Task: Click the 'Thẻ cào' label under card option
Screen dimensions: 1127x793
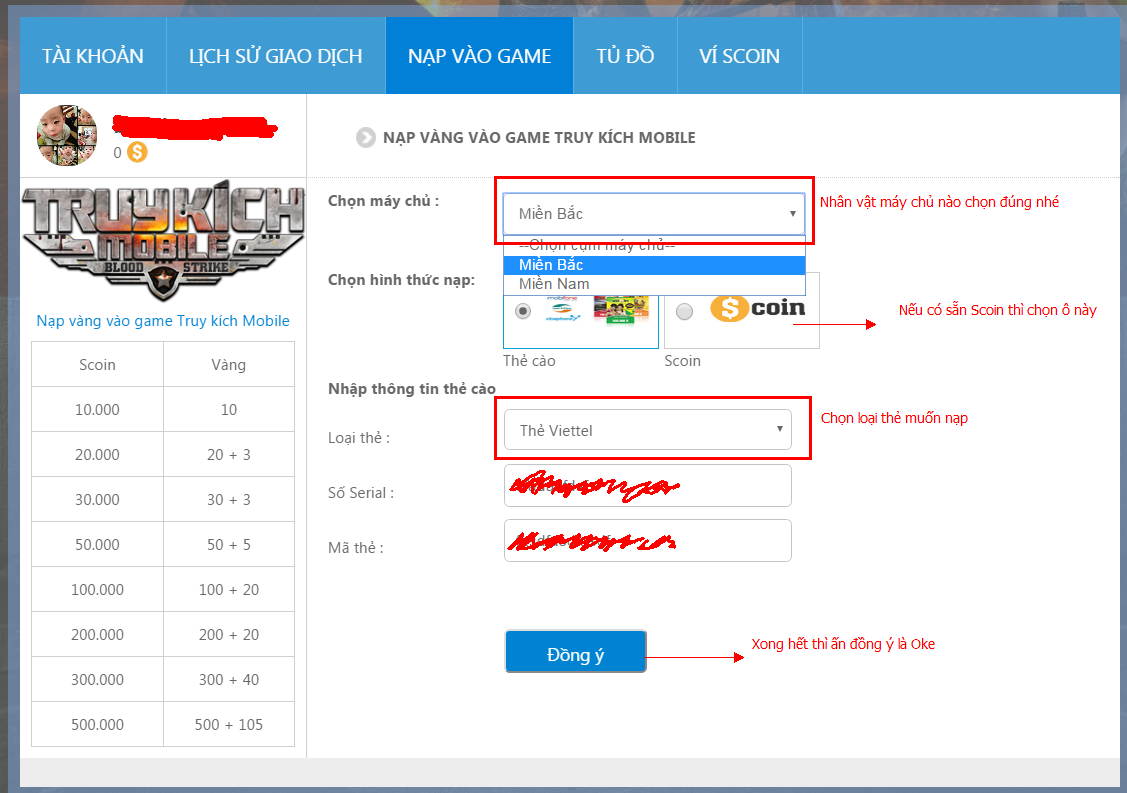Action: click(x=529, y=361)
